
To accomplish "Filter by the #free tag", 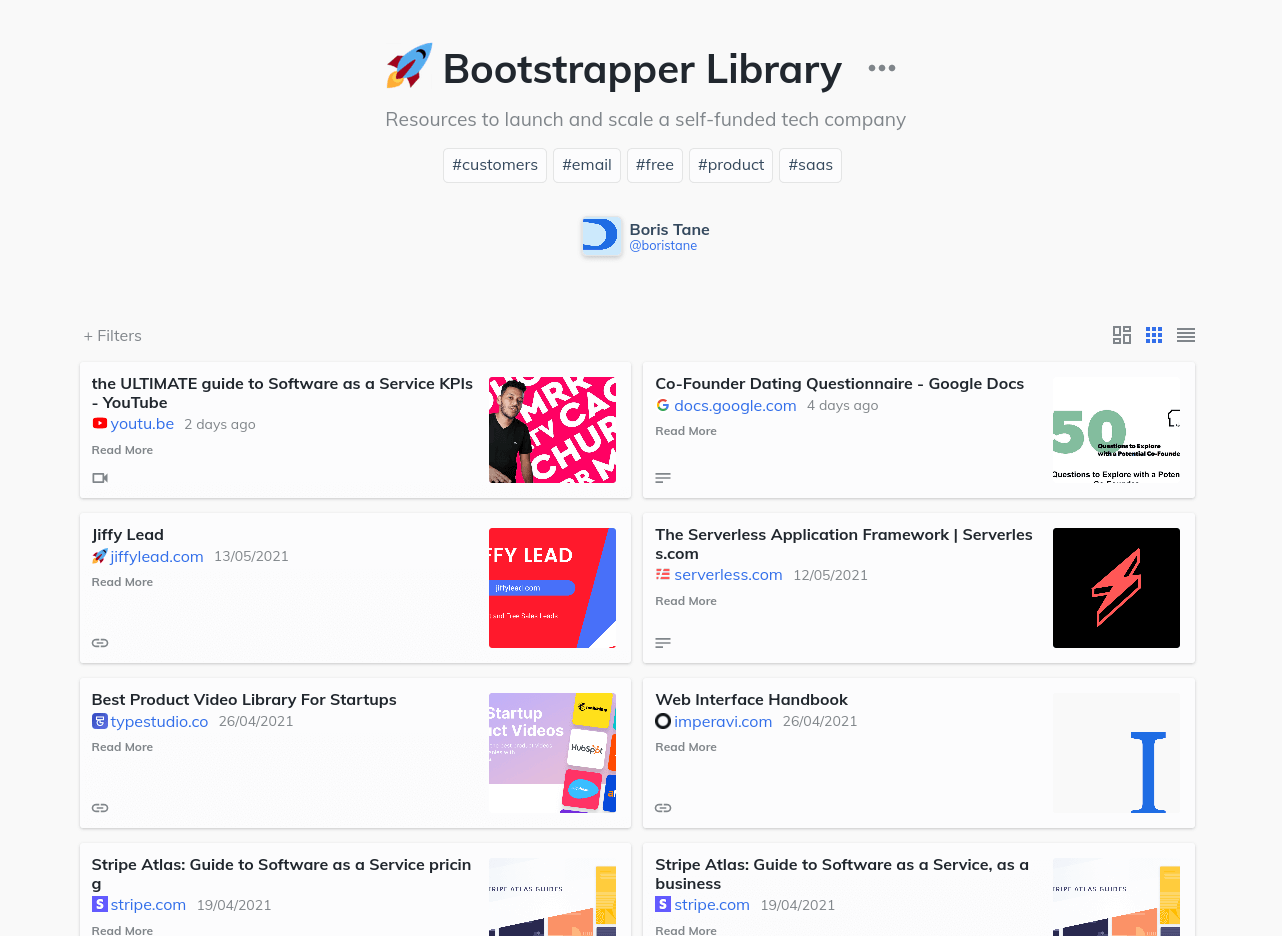I will click(x=655, y=165).
